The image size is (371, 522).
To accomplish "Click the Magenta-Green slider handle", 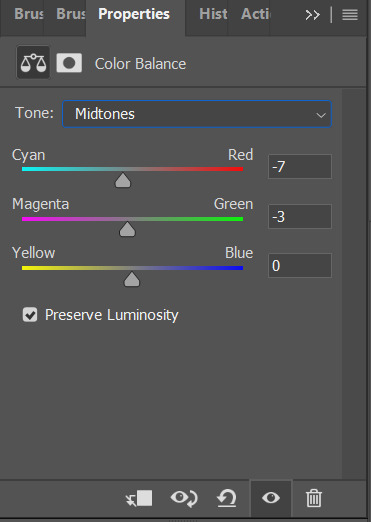I will point(127,229).
